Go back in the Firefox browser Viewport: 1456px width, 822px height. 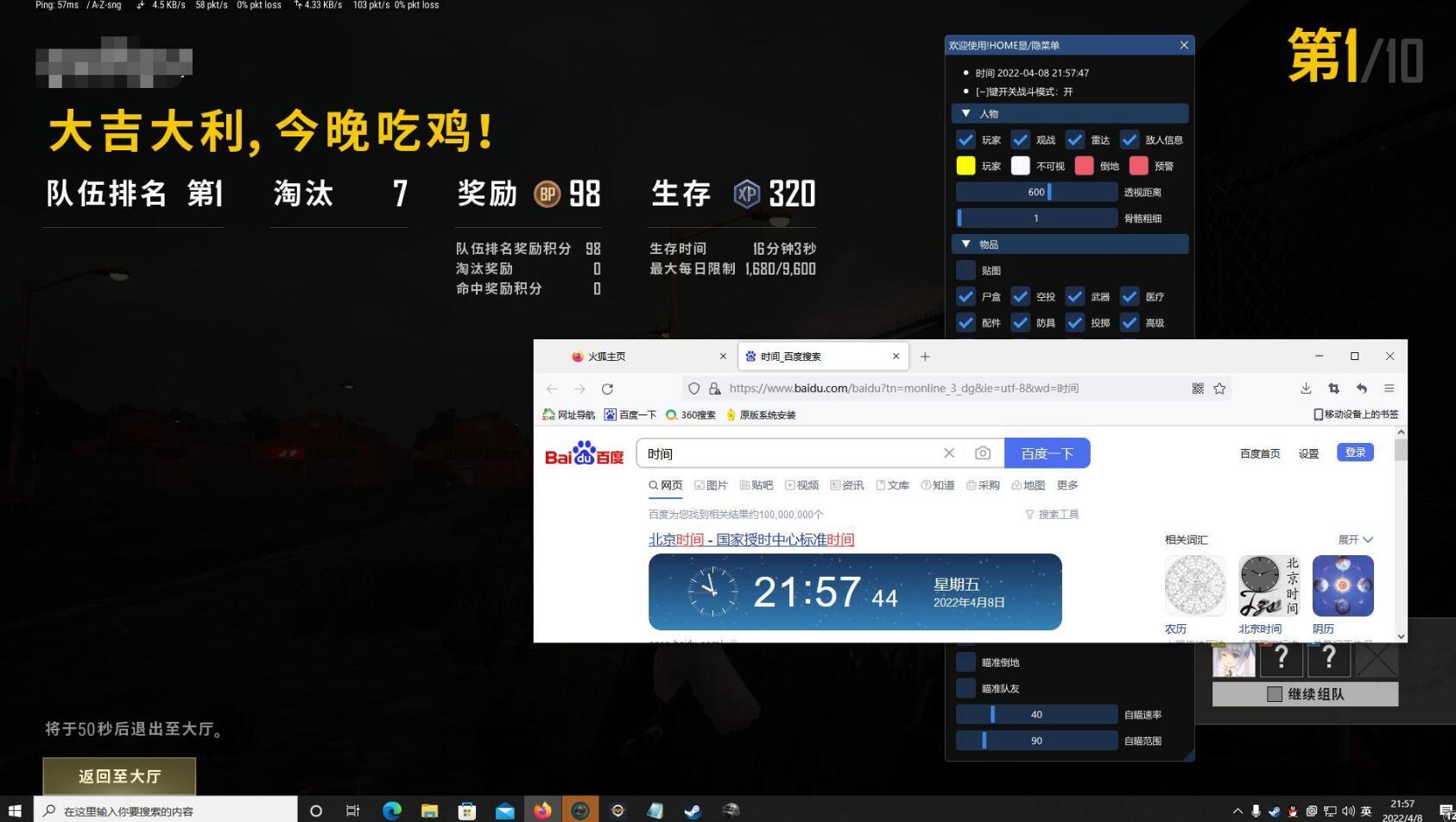point(552,389)
